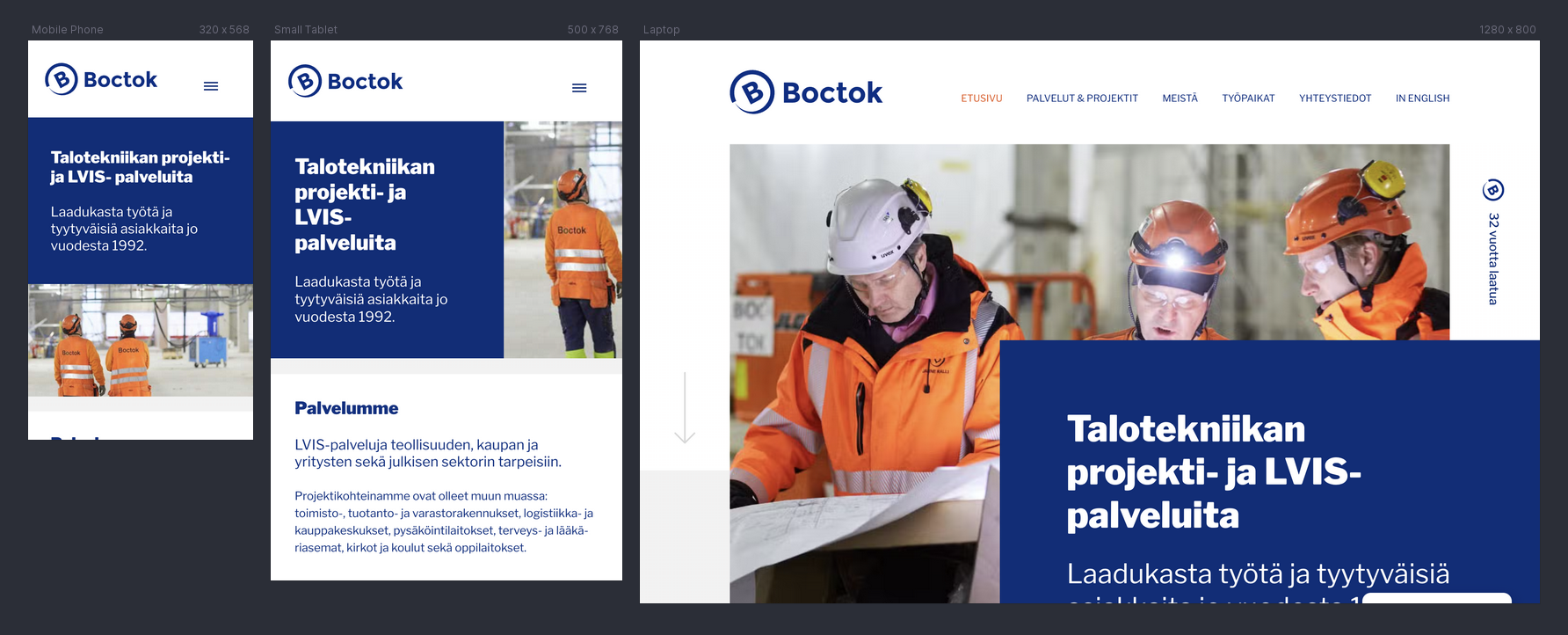Screen dimensions: 1568x635
Task: Click the white button at bottom of Laptop preview
Action: coord(1436,598)
